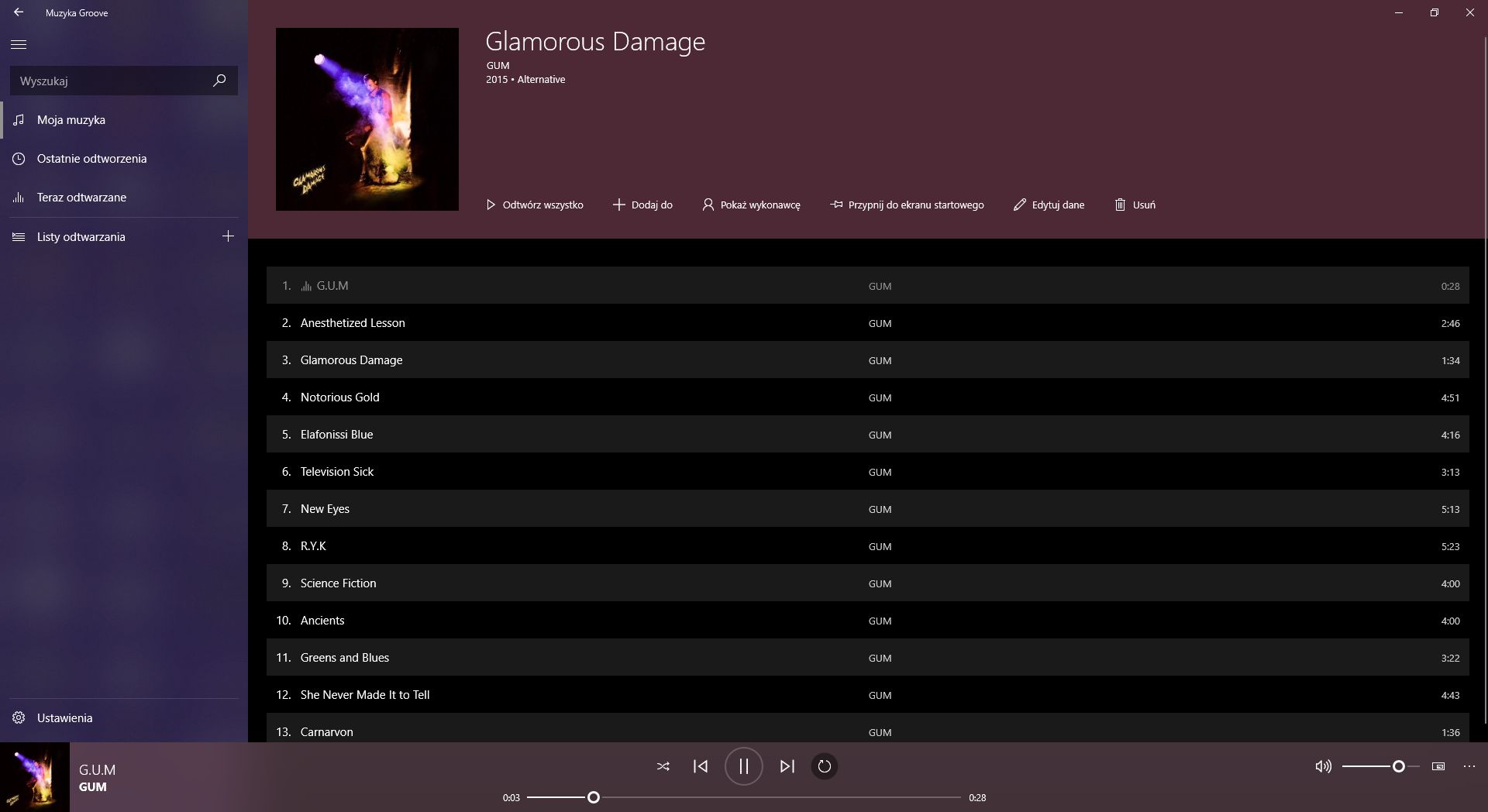The width and height of the screenshot is (1488, 812).
Task: Select the pencil icon to edit album data
Action: 1018,205
